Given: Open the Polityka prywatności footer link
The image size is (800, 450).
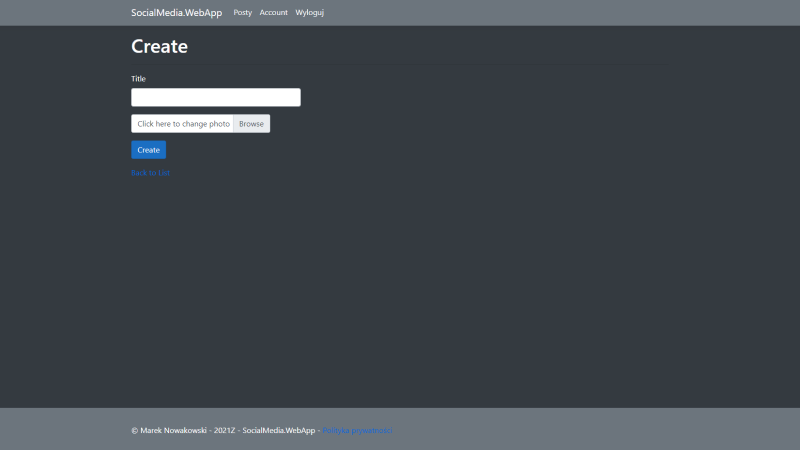Looking at the screenshot, I should 357,430.
